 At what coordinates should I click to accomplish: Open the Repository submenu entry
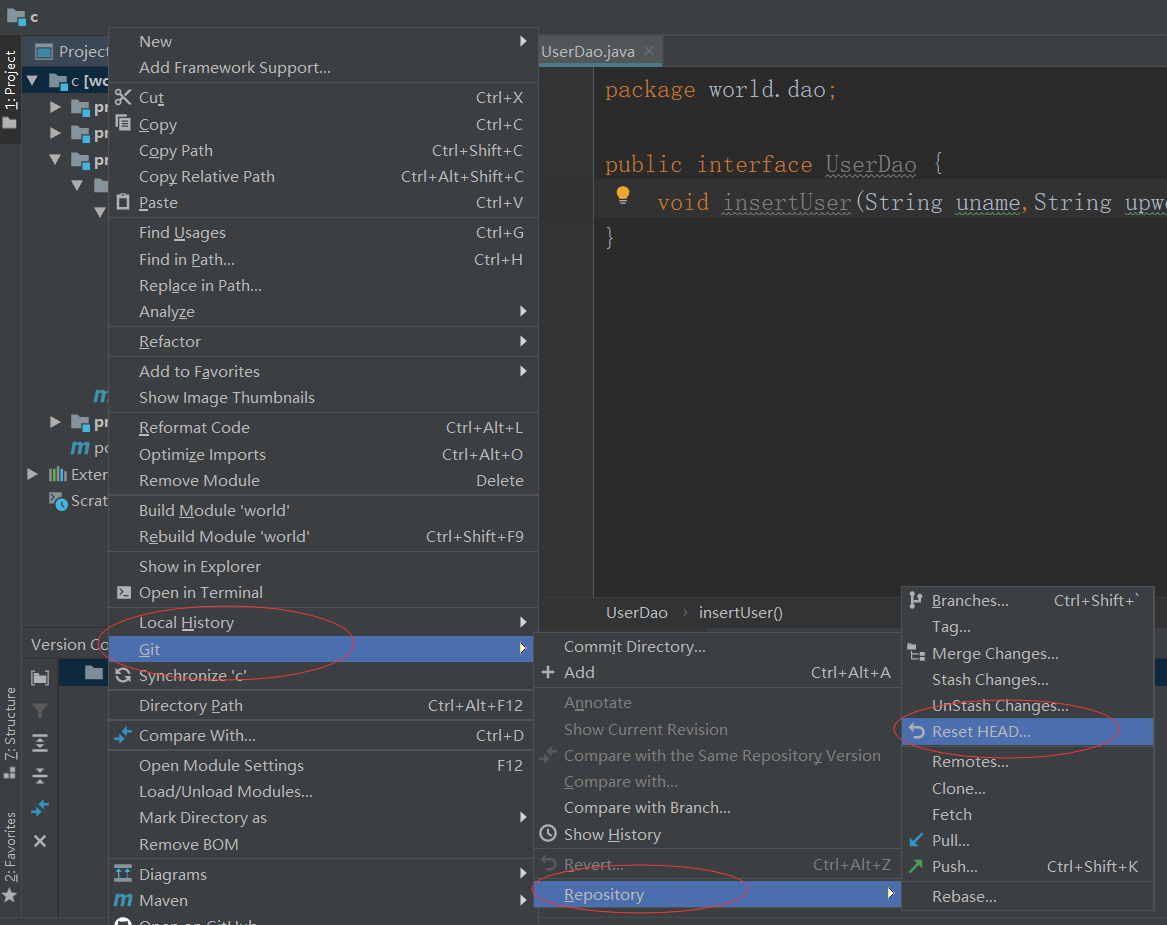click(717, 894)
